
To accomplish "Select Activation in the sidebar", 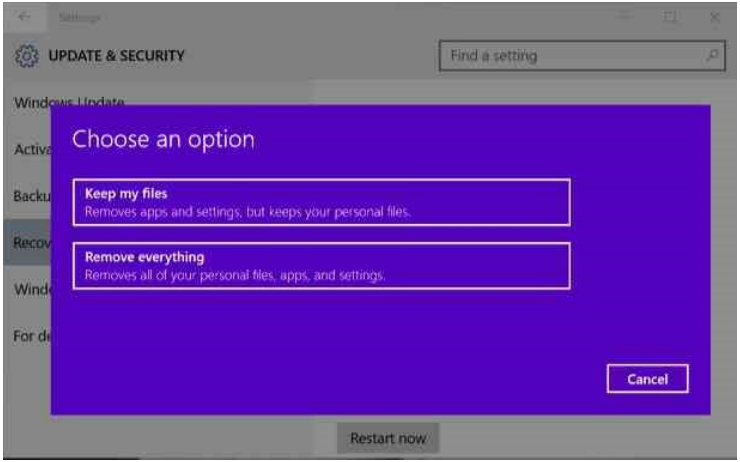I will coord(27,150).
